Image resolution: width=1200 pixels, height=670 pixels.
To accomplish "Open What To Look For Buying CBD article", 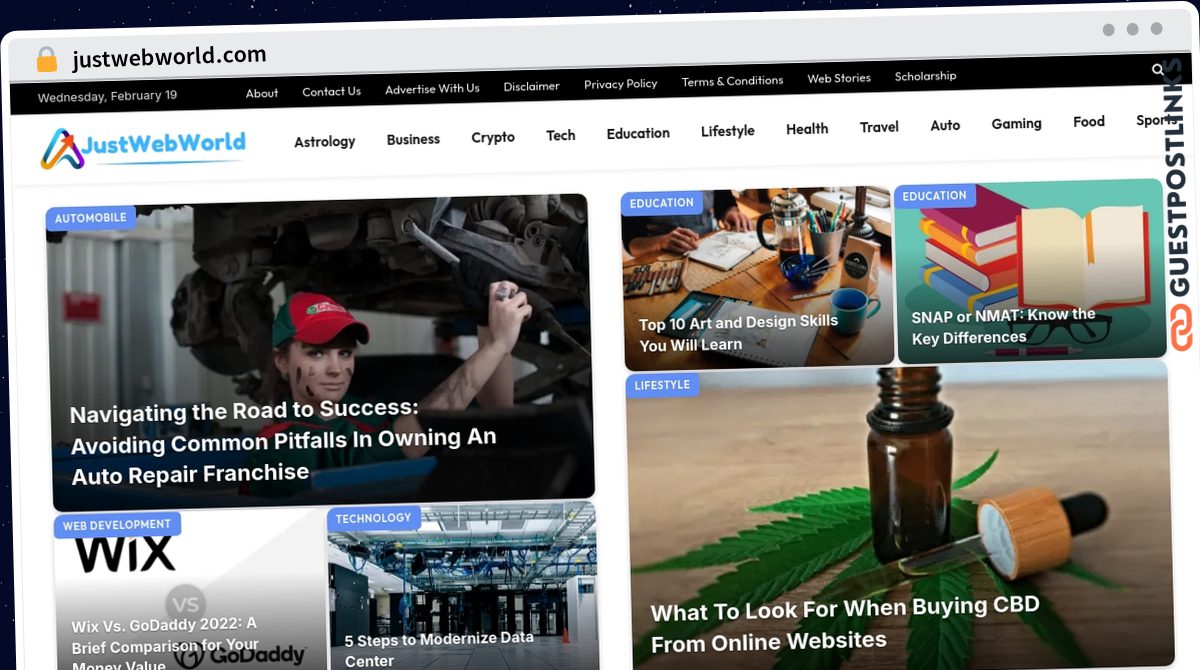I will [x=846, y=623].
